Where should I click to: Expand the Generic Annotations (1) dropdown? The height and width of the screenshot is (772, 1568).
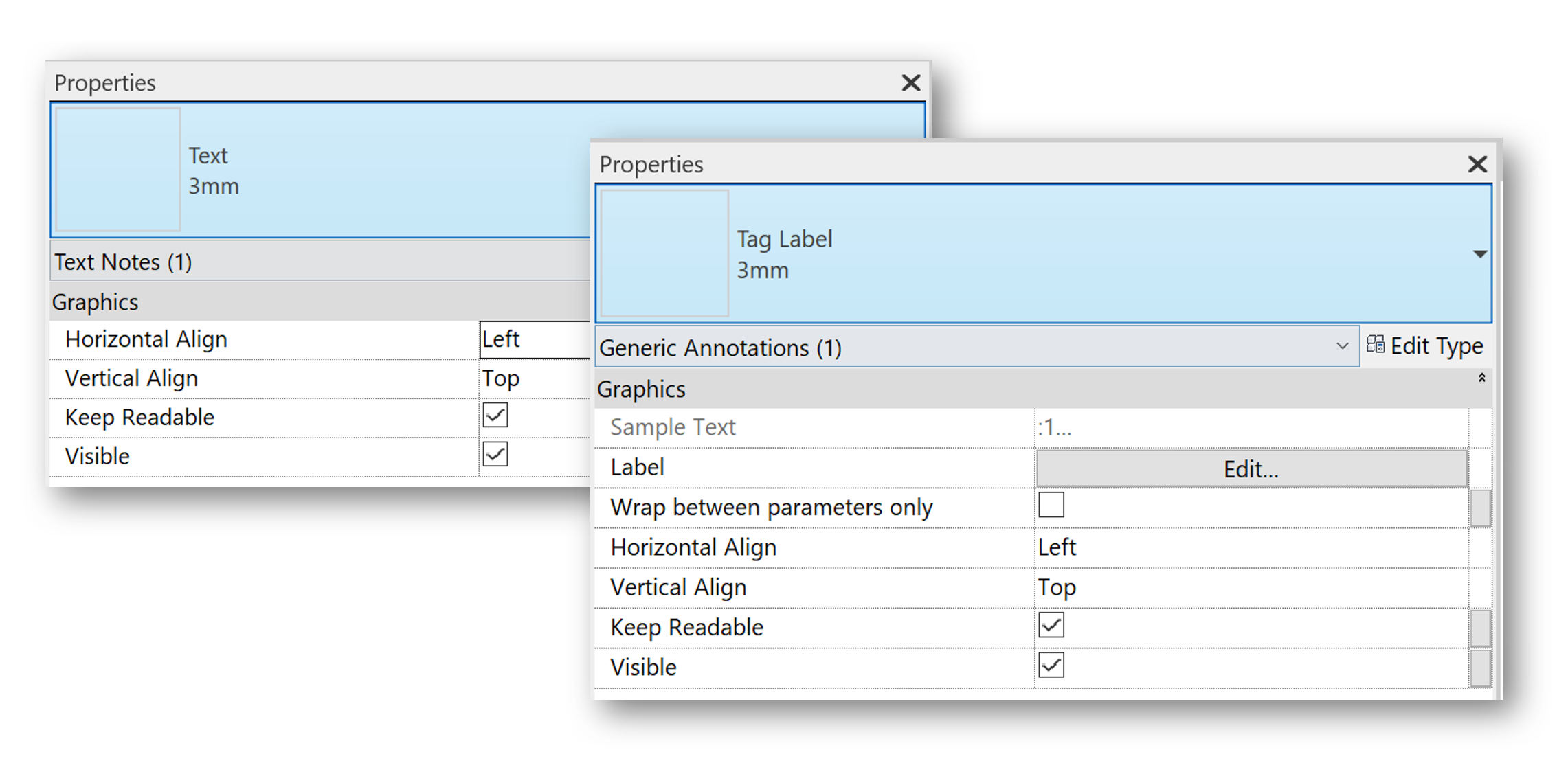click(1341, 347)
